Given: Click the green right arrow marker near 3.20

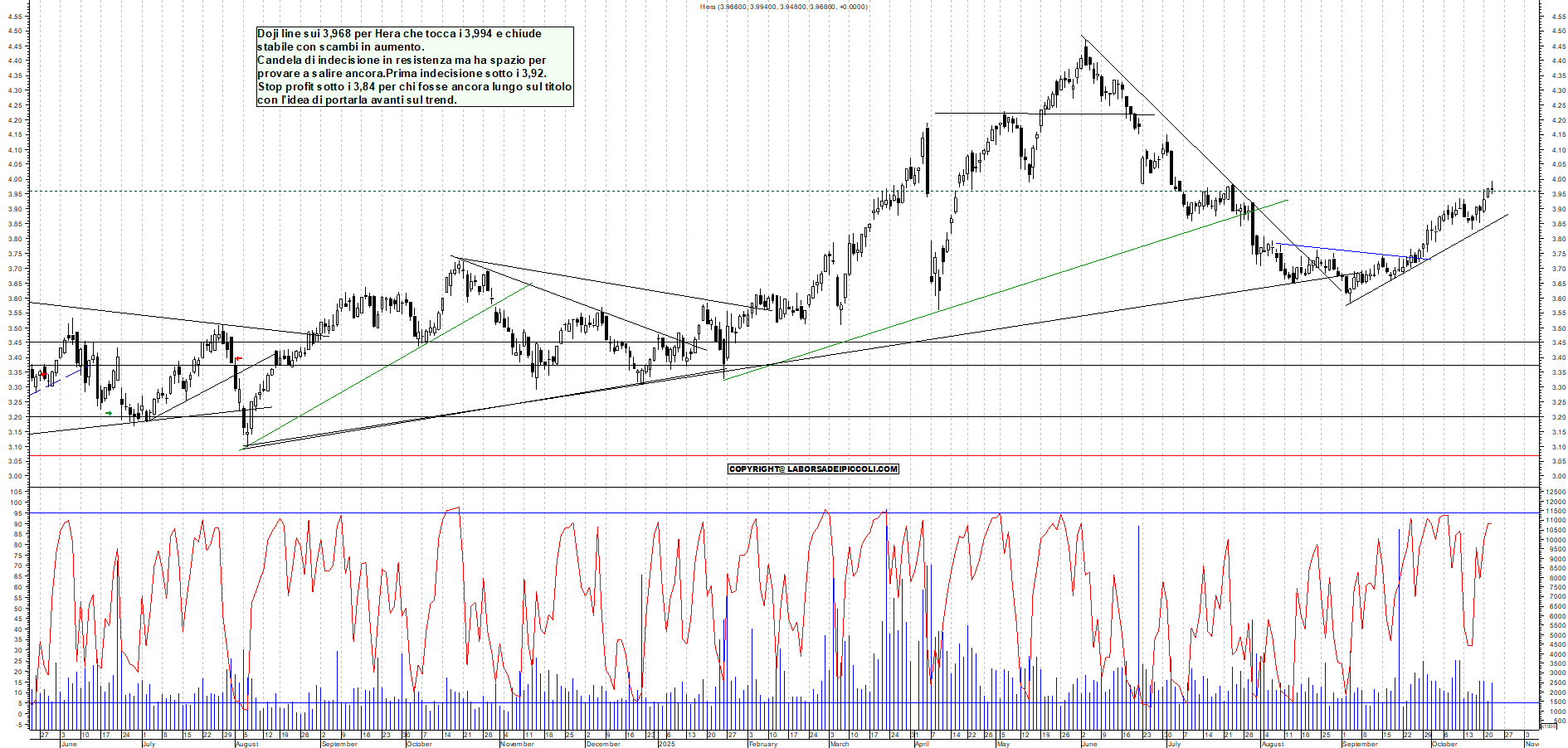Looking at the screenshot, I should pyautogui.click(x=109, y=413).
